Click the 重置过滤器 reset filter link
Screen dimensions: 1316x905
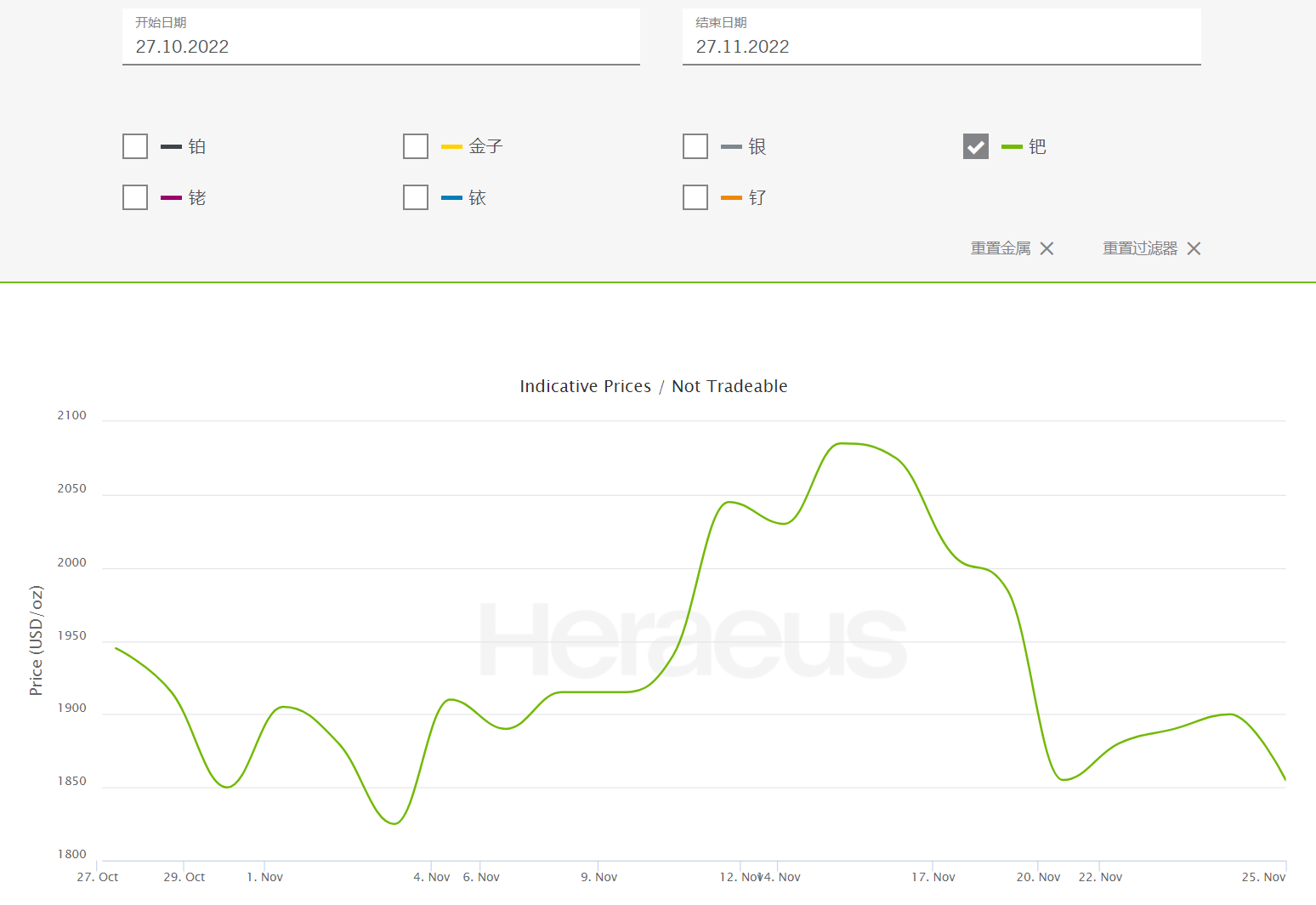(1140, 248)
